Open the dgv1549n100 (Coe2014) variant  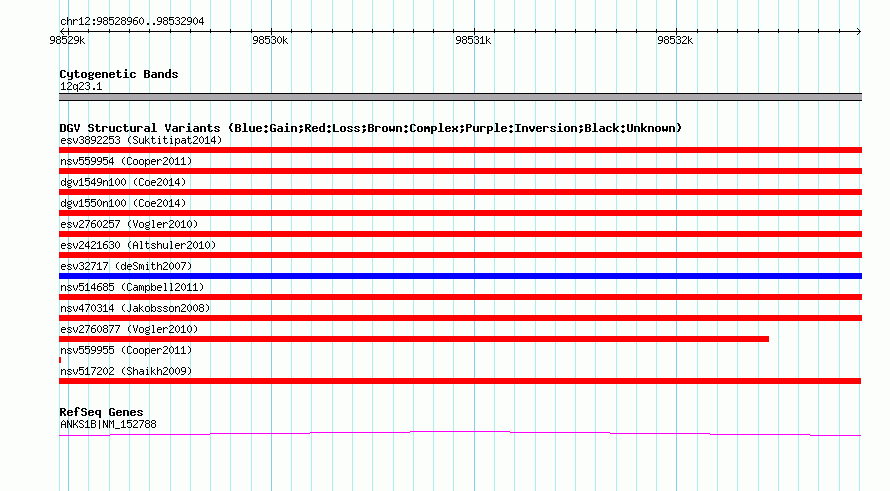click(x=123, y=182)
